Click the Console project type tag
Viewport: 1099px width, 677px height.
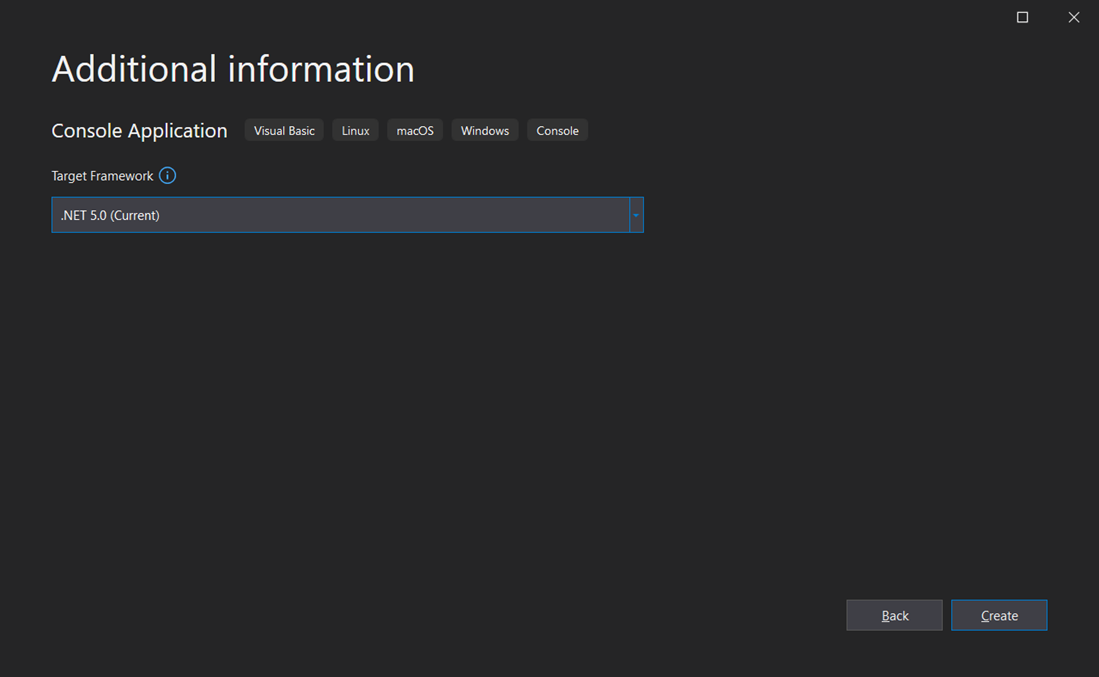pos(557,130)
